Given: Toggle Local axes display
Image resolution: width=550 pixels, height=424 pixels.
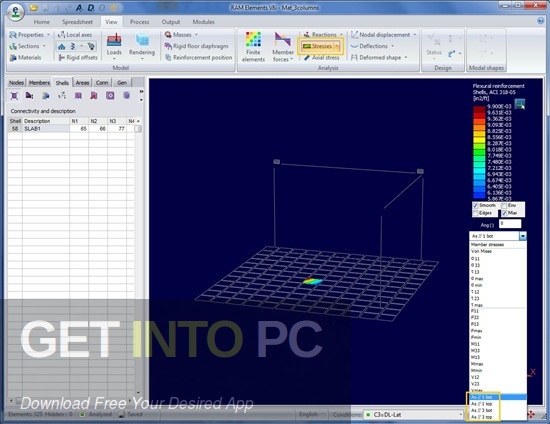Looking at the screenshot, I should tap(75, 35).
